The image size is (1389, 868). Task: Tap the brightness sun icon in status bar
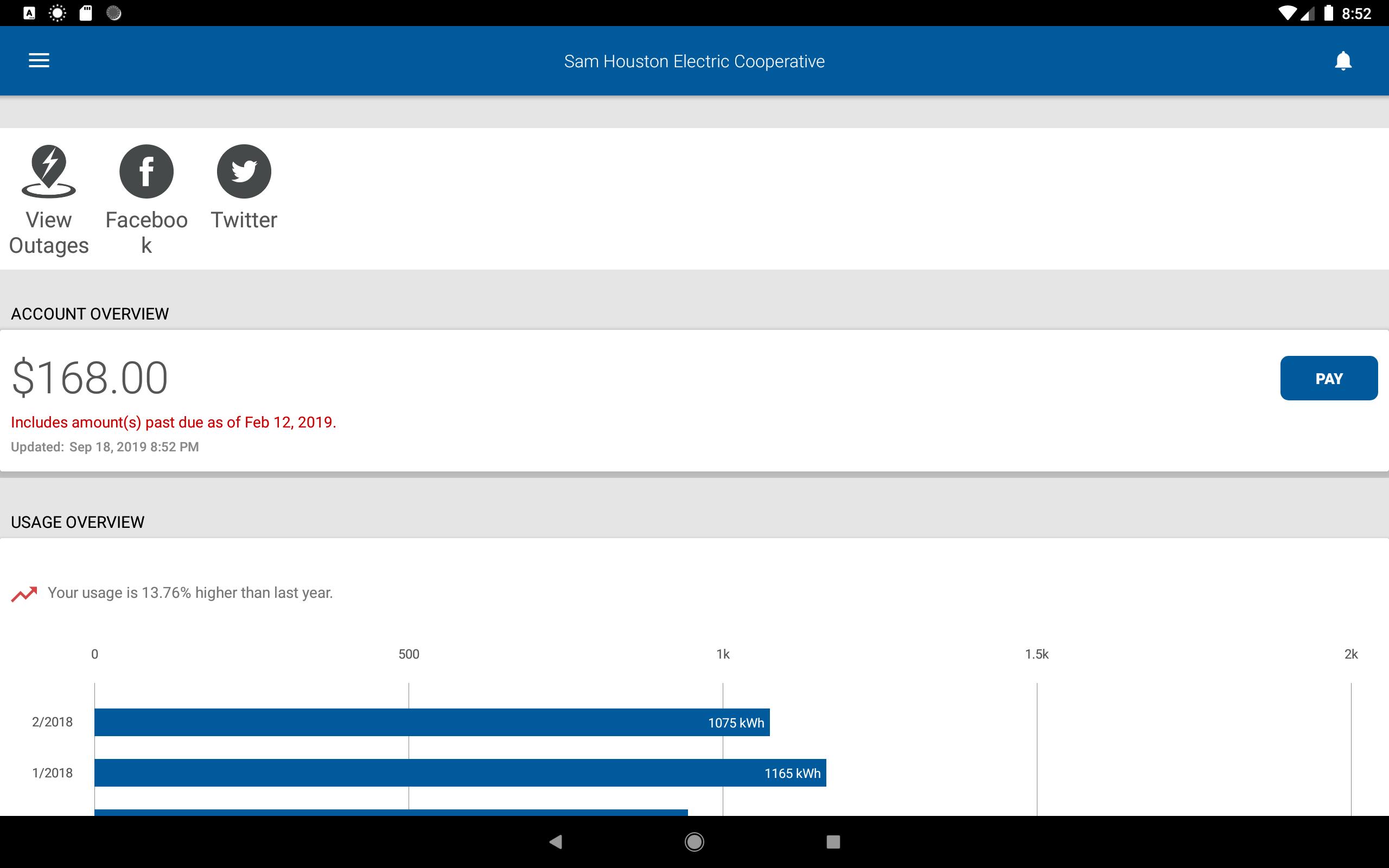pos(57,13)
